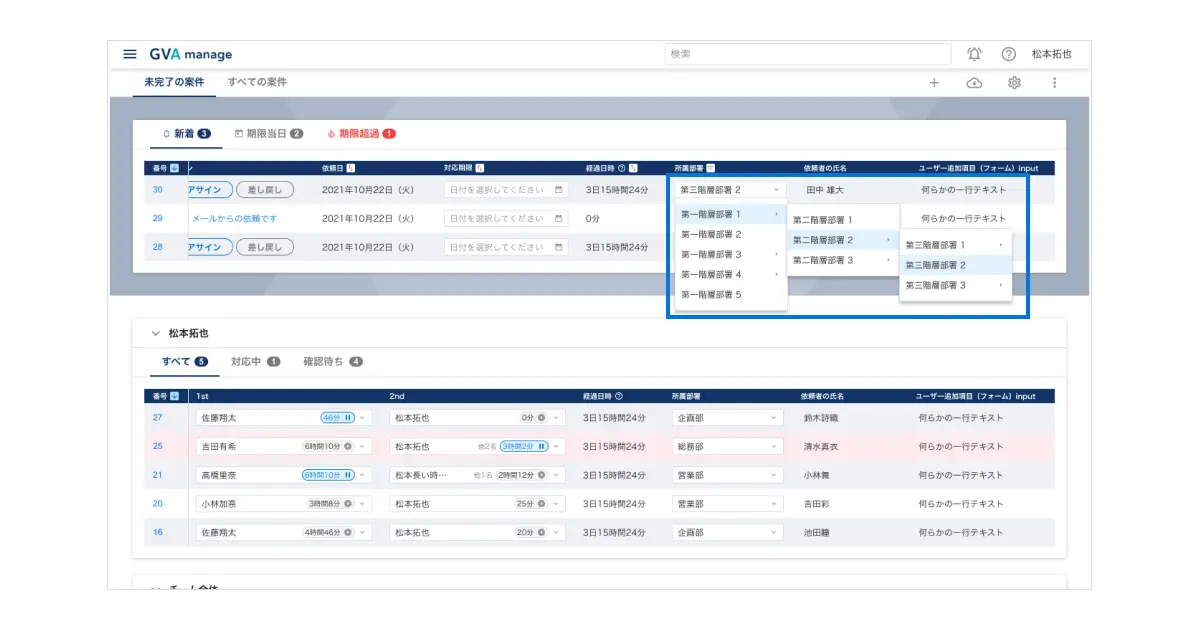Open the help question mark icon
1200x630 pixels.
[x=1008, y=54]
